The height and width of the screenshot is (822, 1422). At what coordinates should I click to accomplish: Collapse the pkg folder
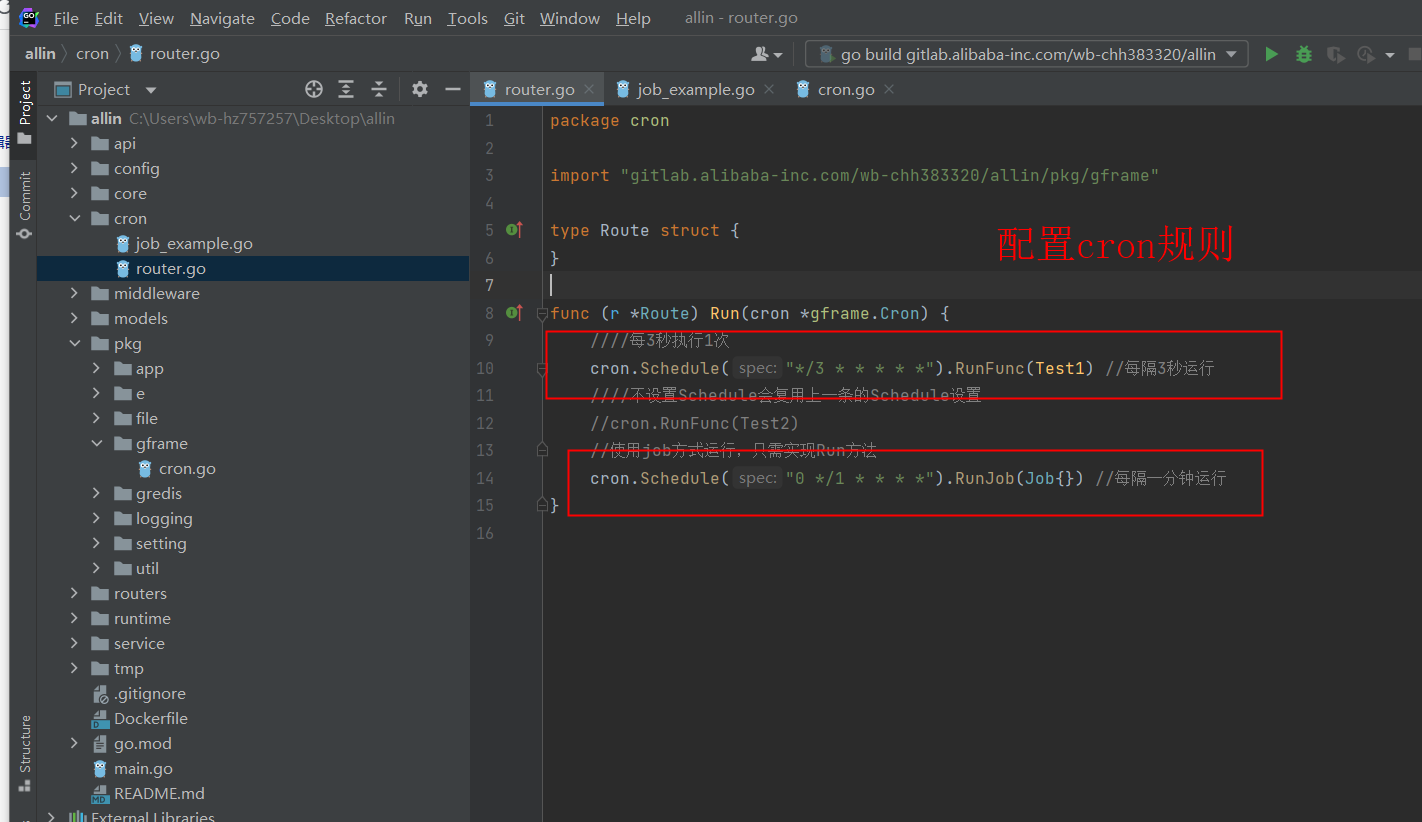[x=75, y=343]
